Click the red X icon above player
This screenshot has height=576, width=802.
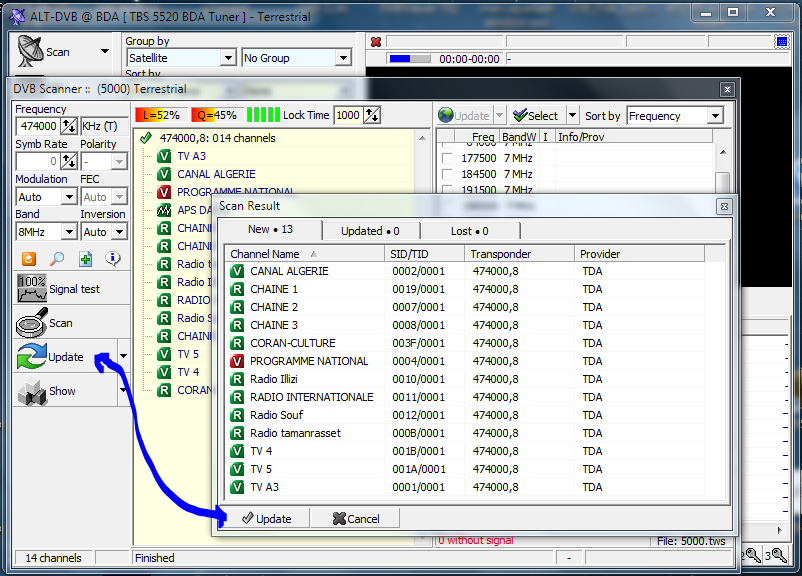(x=375, y=42)
